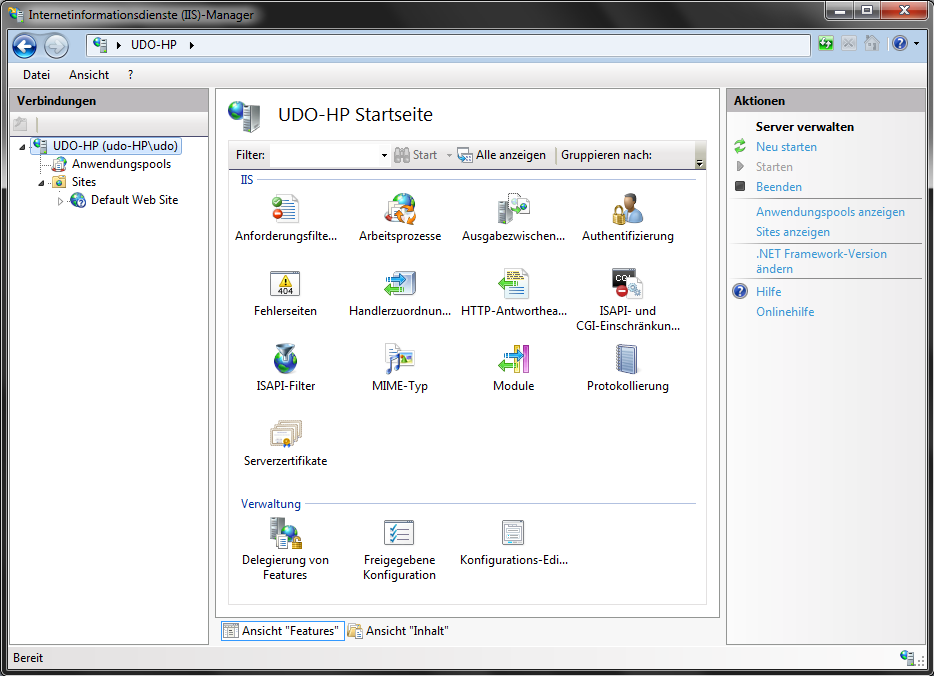Click inside the Filter text field
Screen dimensions: 934x676
tap(325, 155)
